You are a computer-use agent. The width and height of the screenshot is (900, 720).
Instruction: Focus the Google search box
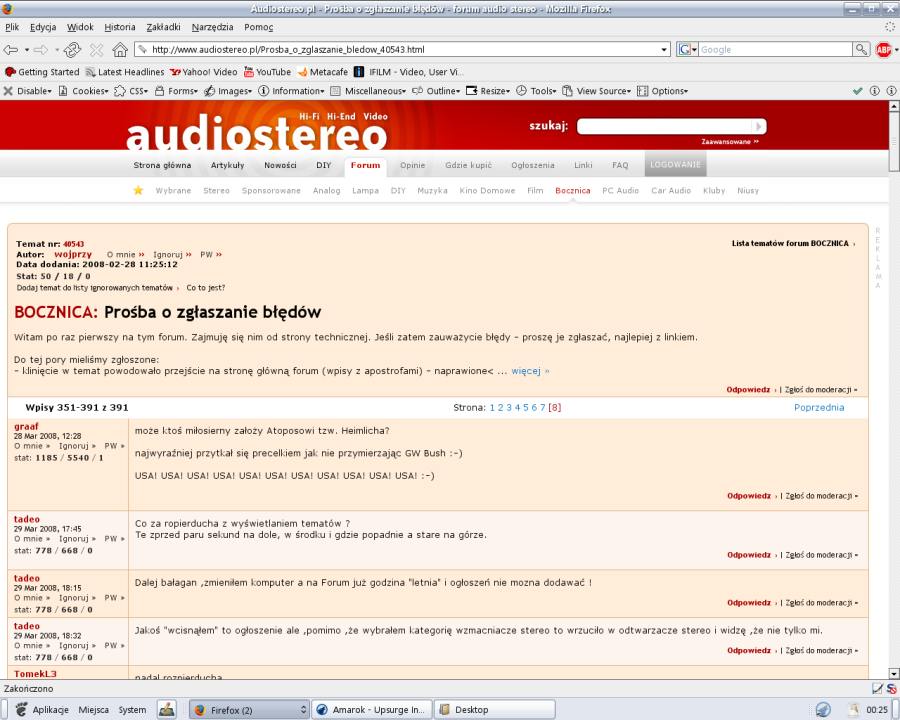pos(775,50)
